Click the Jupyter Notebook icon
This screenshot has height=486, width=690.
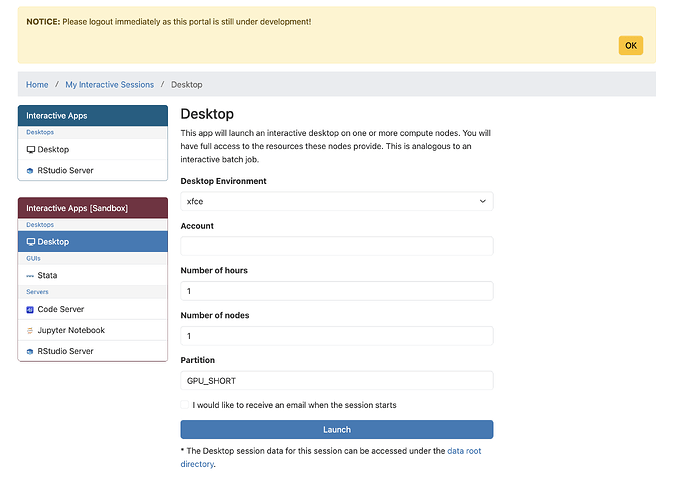click(x=30, y=331)
